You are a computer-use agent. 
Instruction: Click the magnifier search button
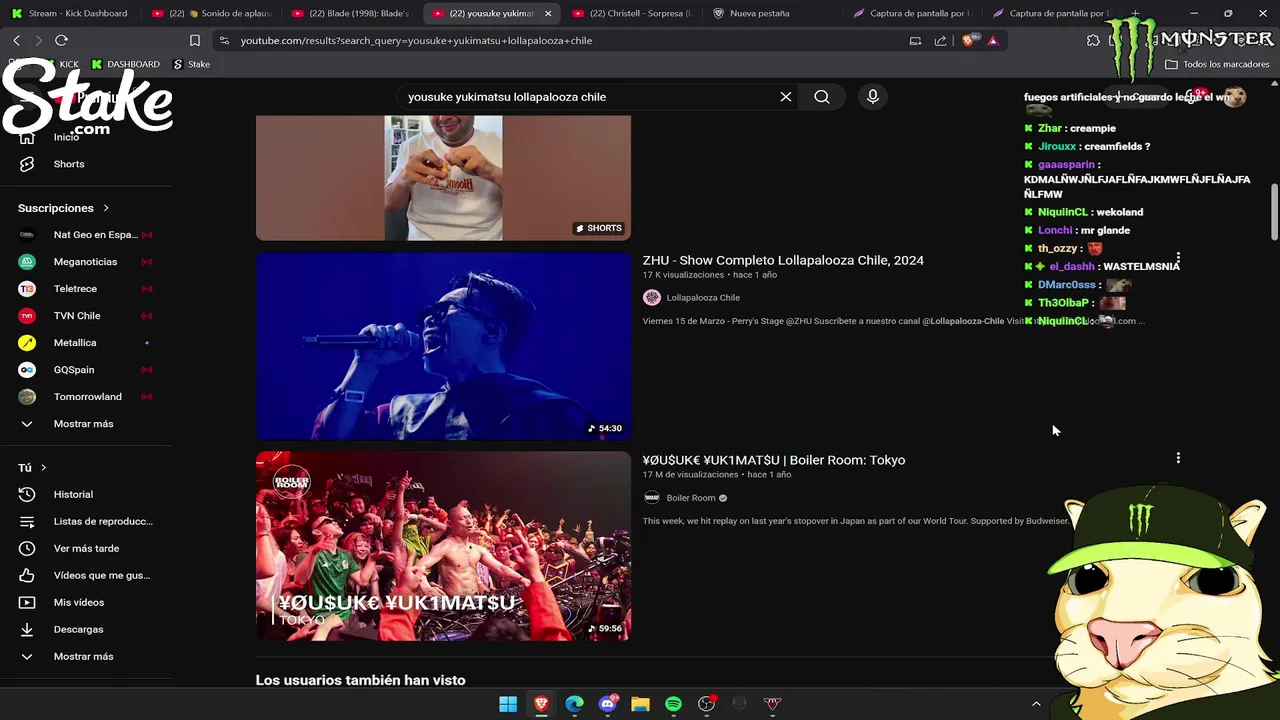tap(822, 97)
